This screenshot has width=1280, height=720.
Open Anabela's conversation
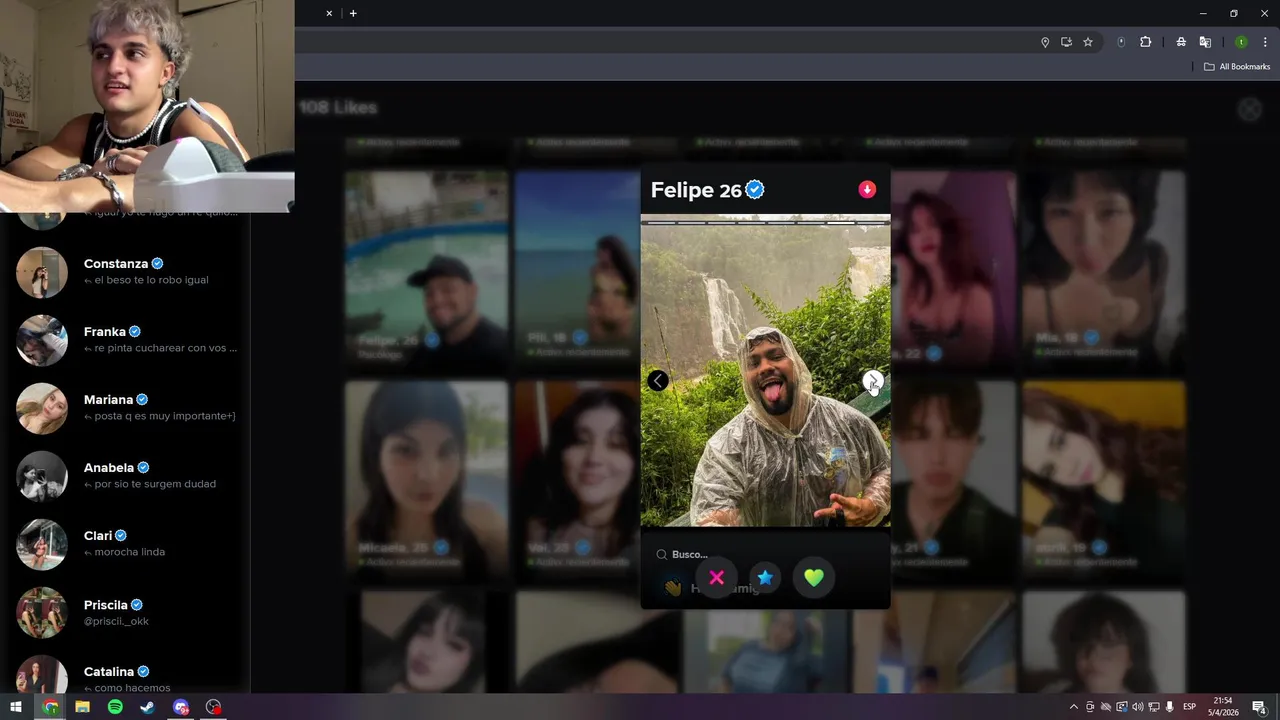[125, 476]
